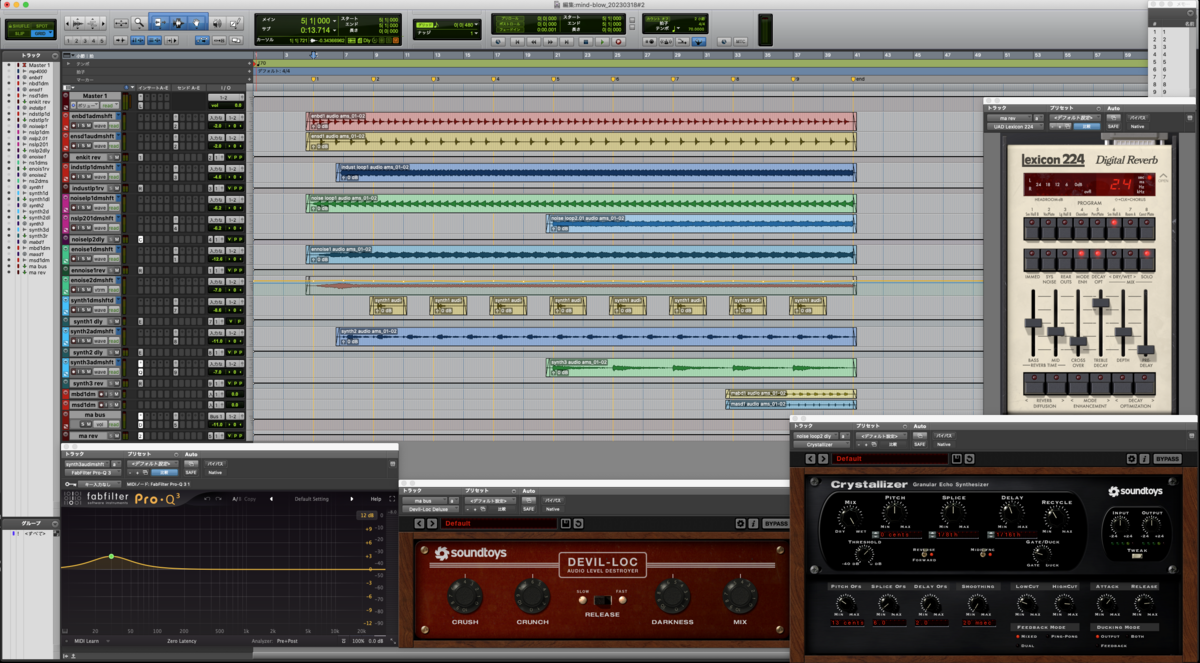1200x663 pixels.
Task: Open ma rev track selector in Lexicon window
Action: click(x=1009, y=118)
